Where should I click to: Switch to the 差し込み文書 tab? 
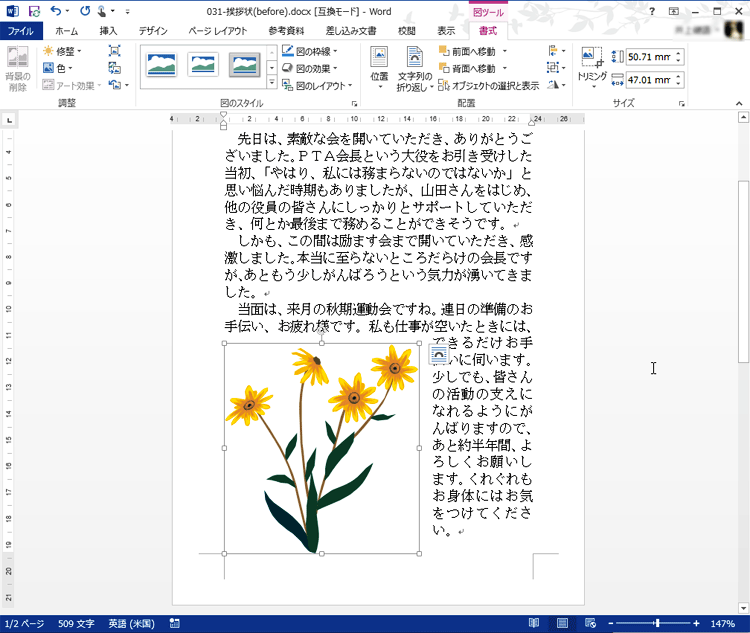pos(351,31)
